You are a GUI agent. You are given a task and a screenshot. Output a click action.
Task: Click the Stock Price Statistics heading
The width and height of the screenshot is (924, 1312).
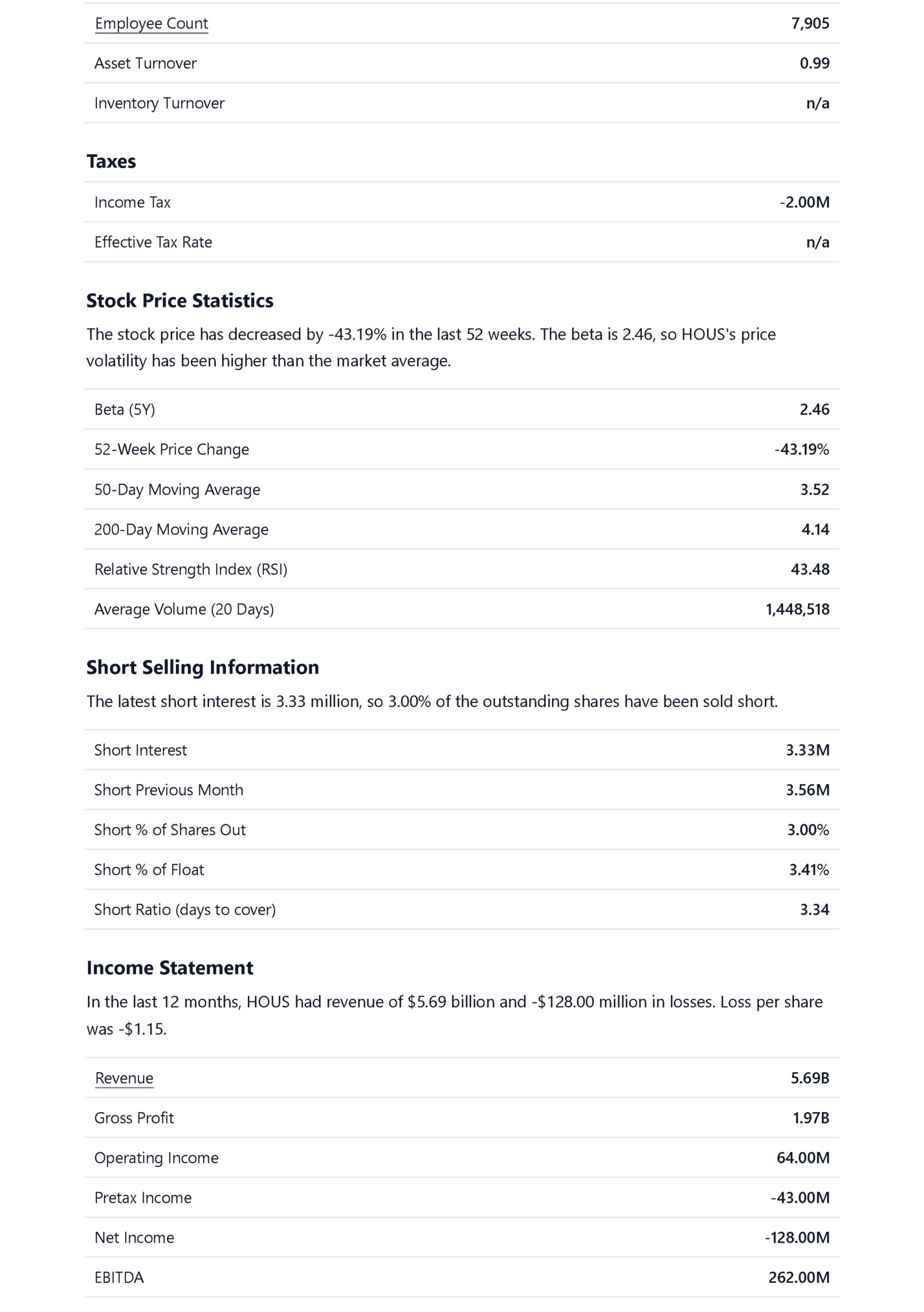pos(180,301)
